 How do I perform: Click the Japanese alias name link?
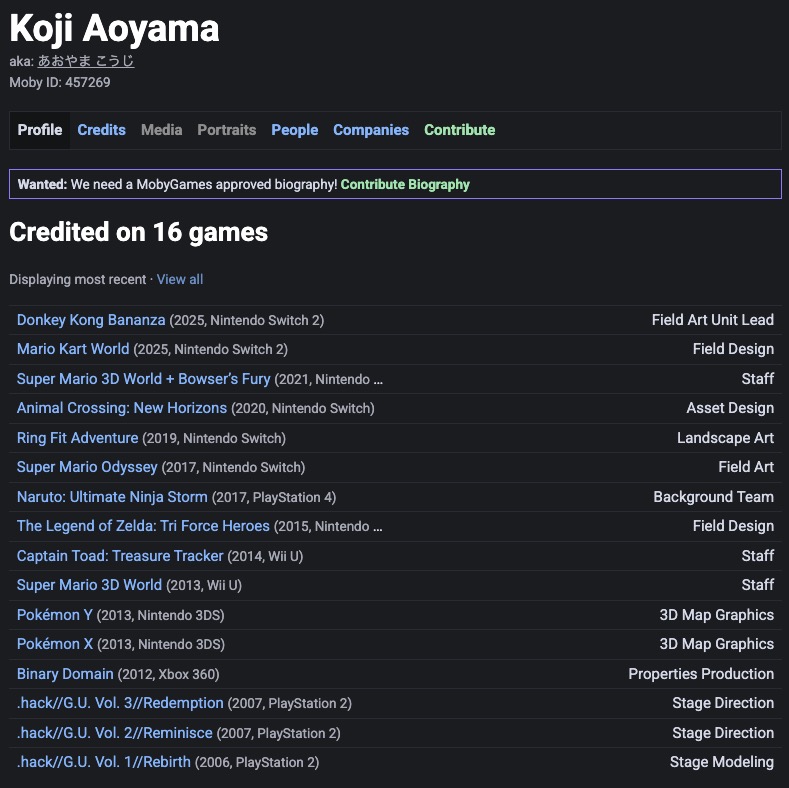tap(86, 61)
